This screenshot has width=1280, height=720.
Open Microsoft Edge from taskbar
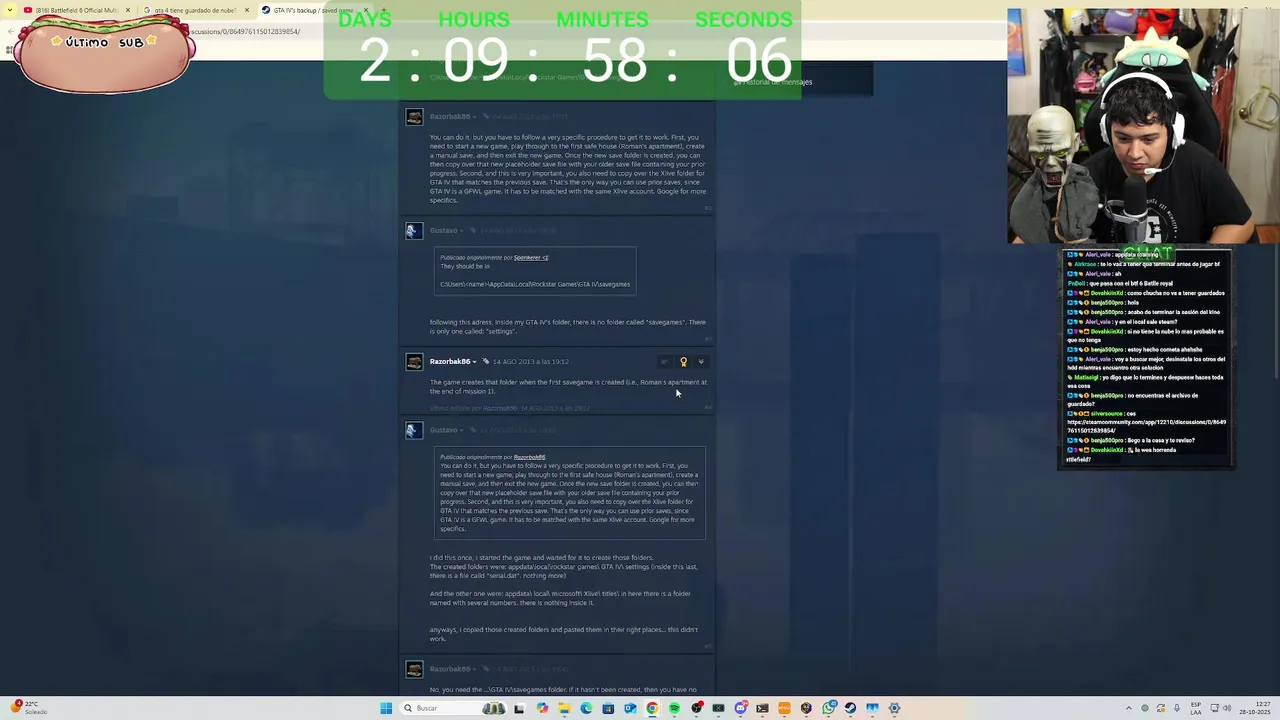pyautogui.click(x=586, y=708)
